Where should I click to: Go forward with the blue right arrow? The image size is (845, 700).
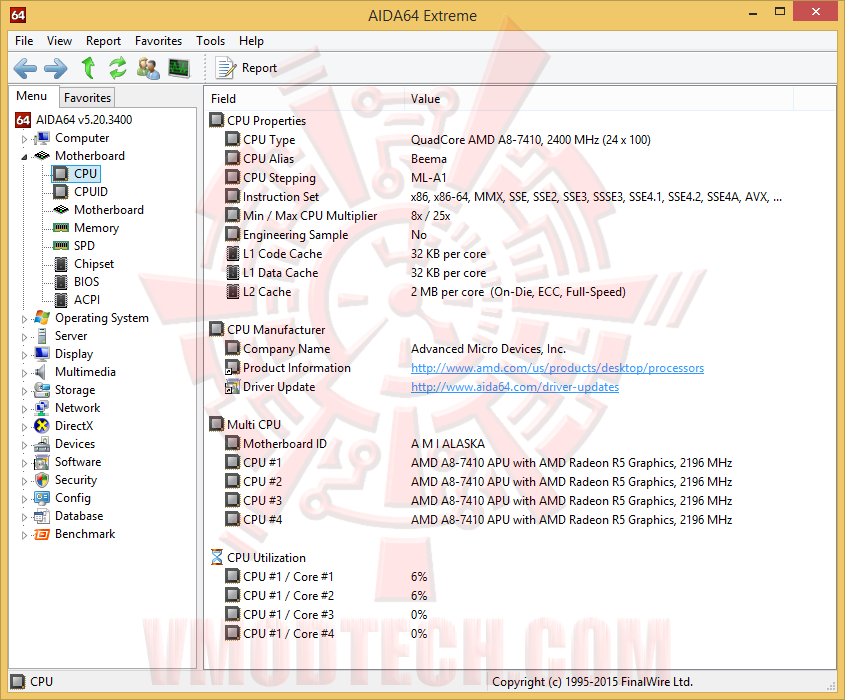coord(56,68)
